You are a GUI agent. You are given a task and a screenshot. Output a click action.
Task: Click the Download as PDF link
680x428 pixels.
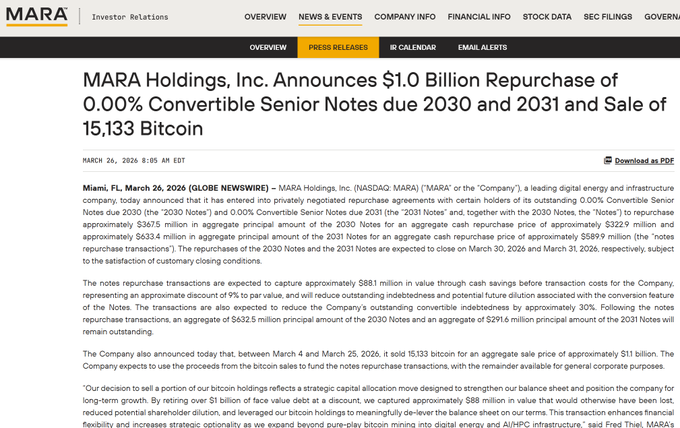(644, 160)
